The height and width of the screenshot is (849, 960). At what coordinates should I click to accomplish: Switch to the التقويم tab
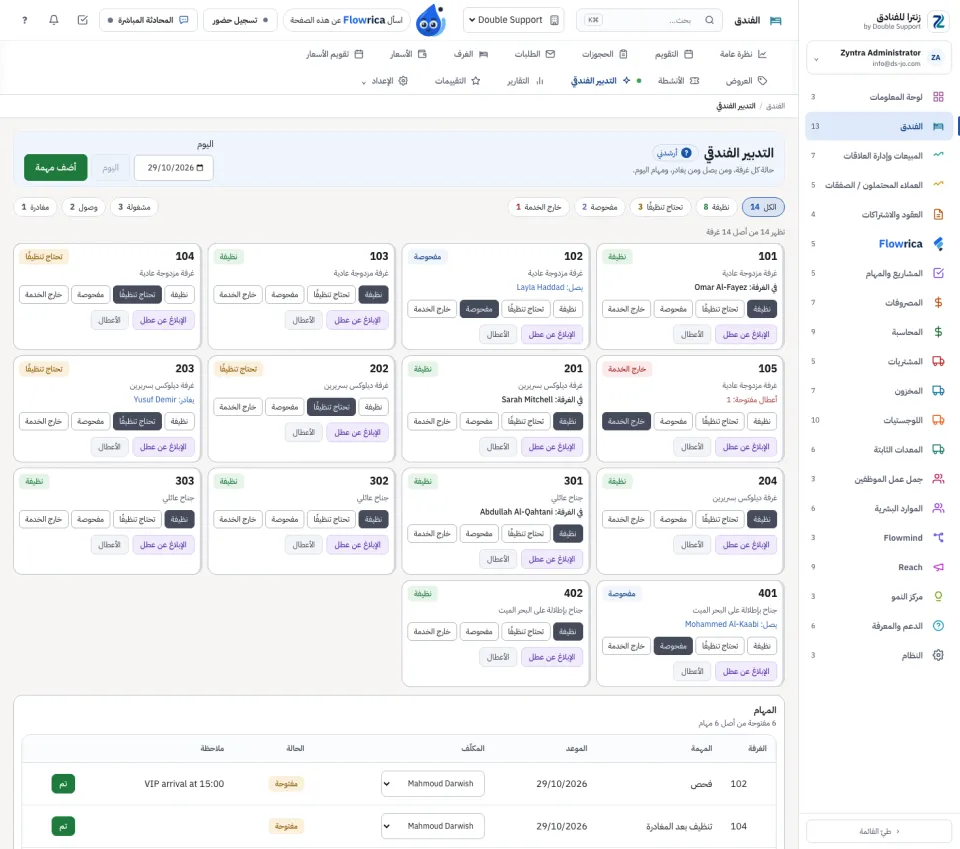coord(673,54)
